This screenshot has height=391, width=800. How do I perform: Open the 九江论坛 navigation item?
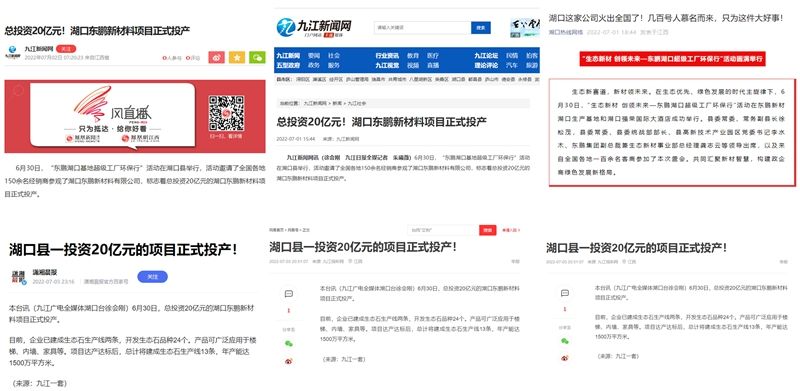click(x=486, y=55)
